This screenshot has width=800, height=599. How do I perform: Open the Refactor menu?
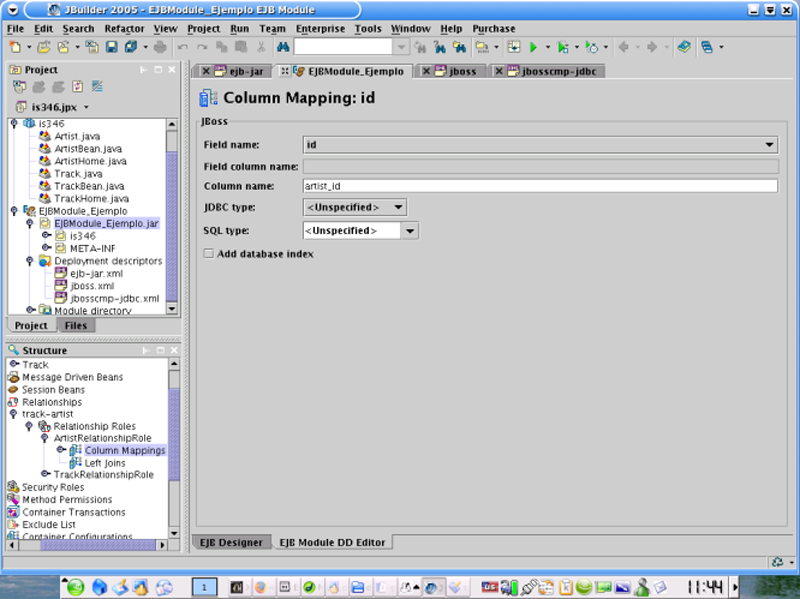pos(124,29)
